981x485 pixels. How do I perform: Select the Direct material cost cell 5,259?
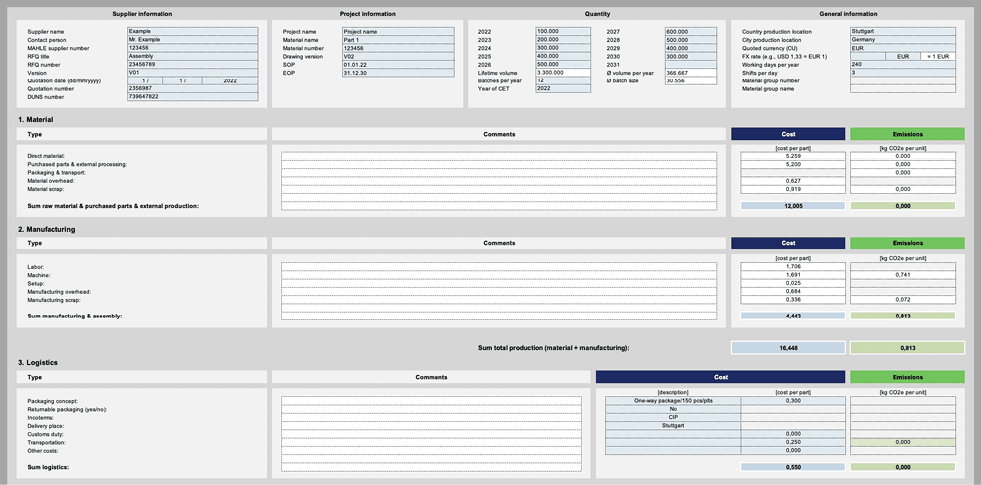[793, 156]
